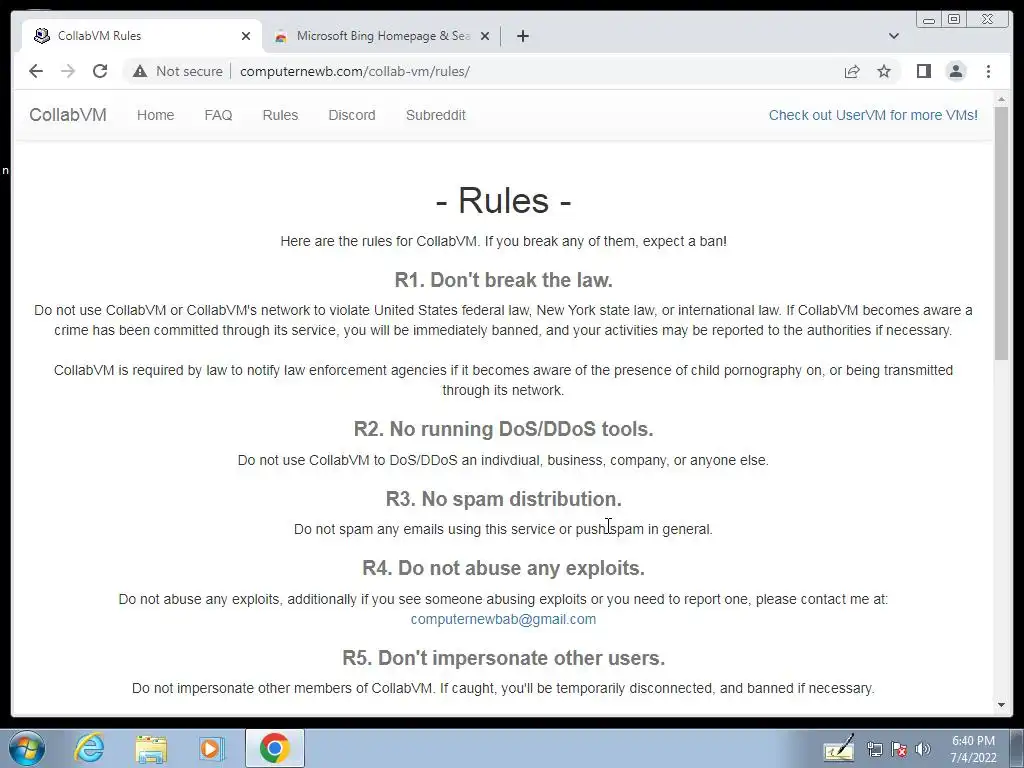Image resolution: width=1024 pixels, height=768 pixels.
Task: Switch to Microsoft Bing Homepage tab
Action: coord(382,36)
